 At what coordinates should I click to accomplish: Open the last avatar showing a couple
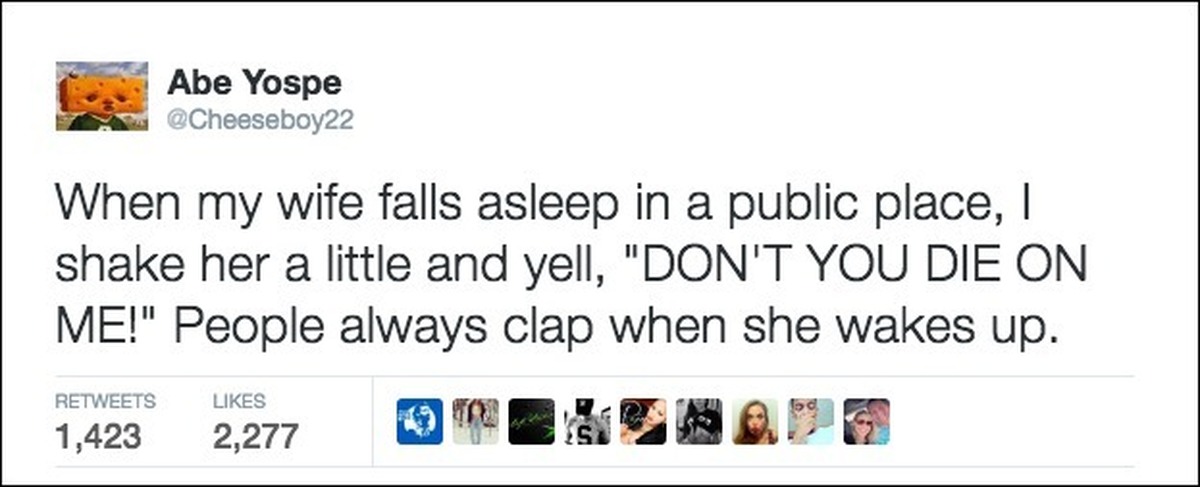pyautogui.click(x=866, y=421)
